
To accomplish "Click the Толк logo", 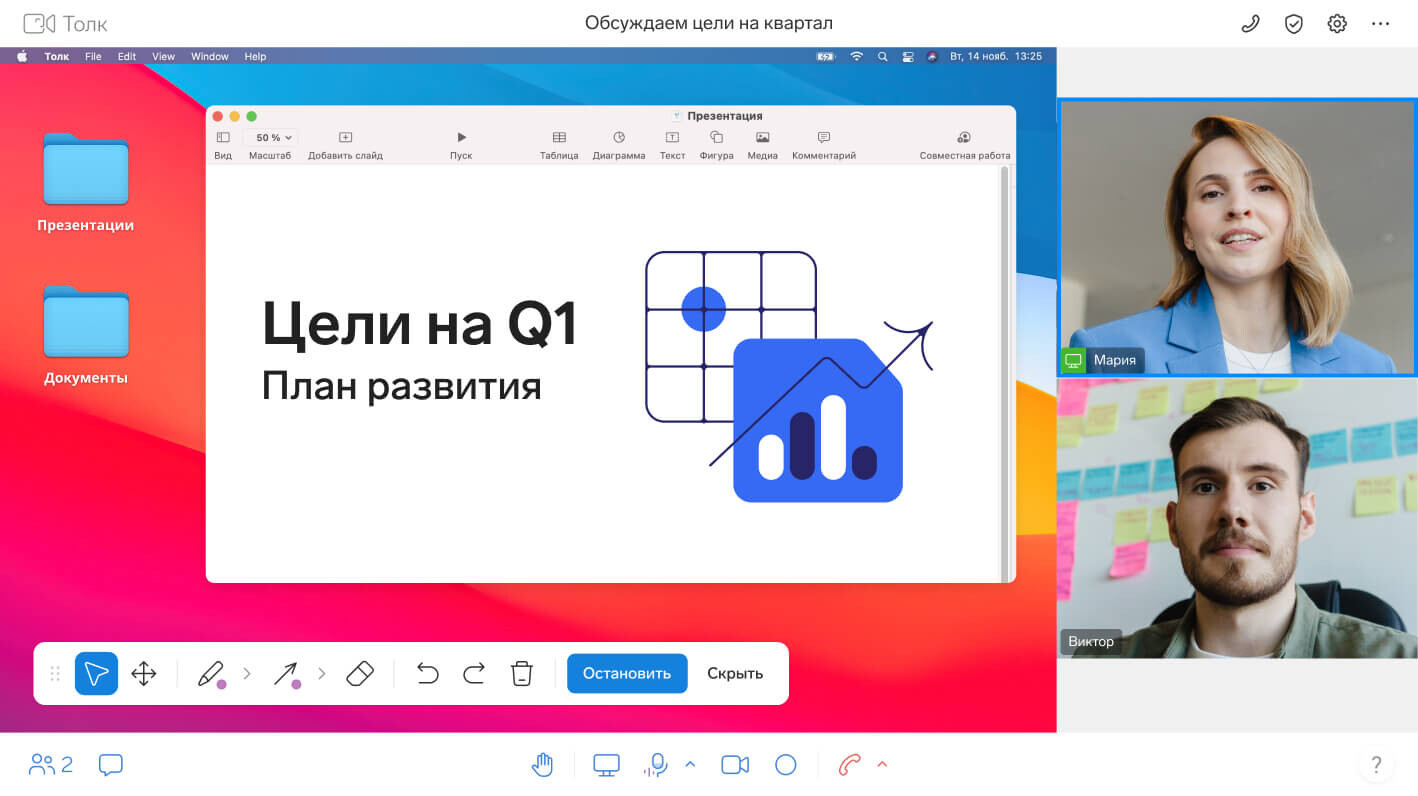I will pos(65,24).
